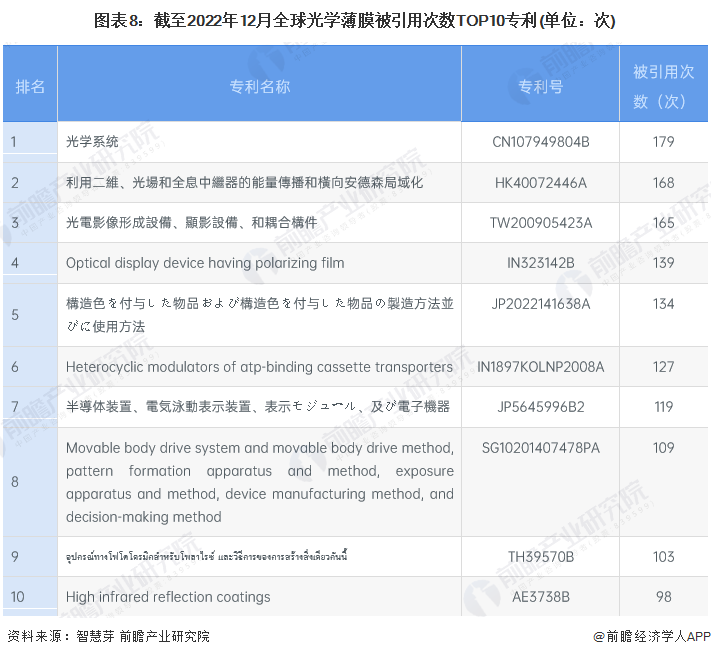Click the citation count 179

pos(663,142)
